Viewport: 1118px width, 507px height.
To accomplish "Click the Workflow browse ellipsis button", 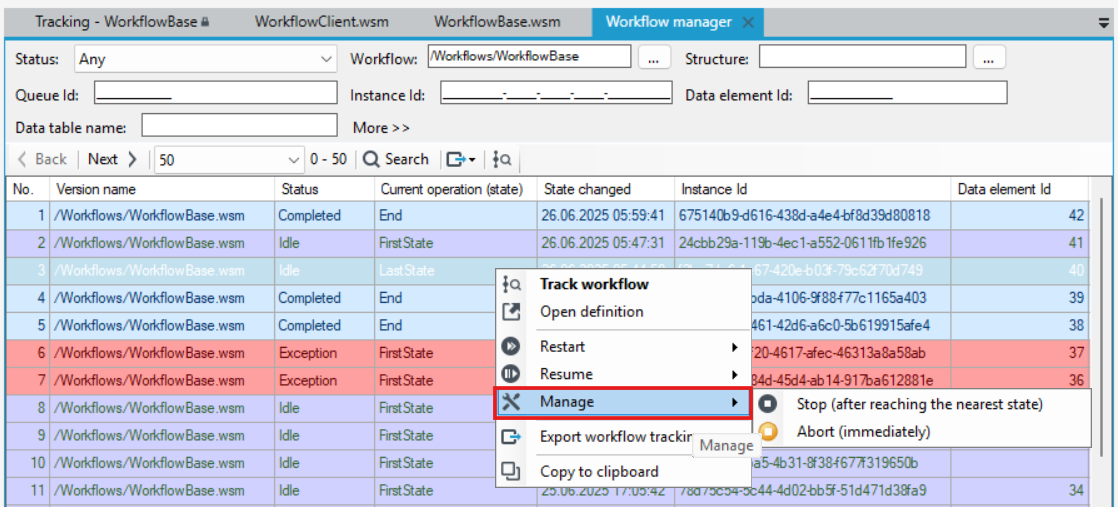I will (654, 58).
